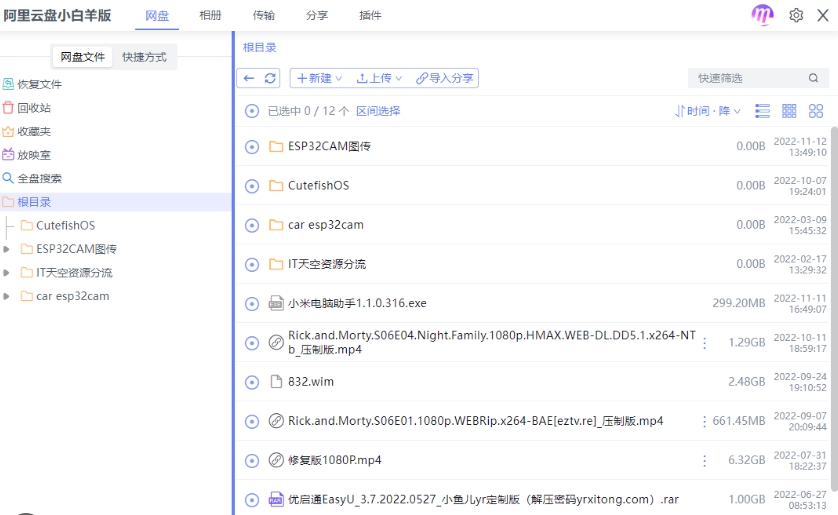The height and width of the screenshot is (515, 838).
Task: Open 全盘搜索 search
Action: click(x=32, y=178)
